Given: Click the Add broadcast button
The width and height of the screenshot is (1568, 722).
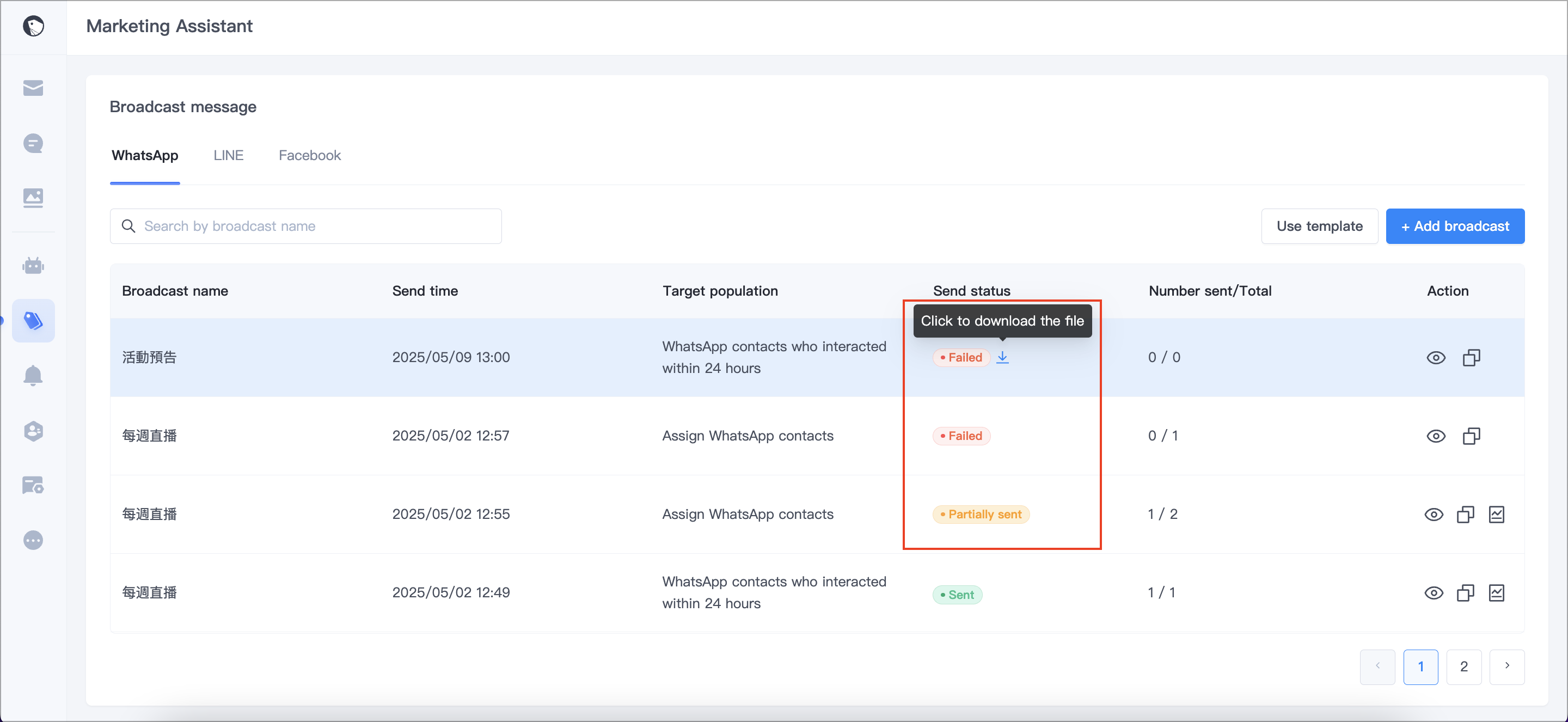Looking at the screenshot, I should point(1455,227).
